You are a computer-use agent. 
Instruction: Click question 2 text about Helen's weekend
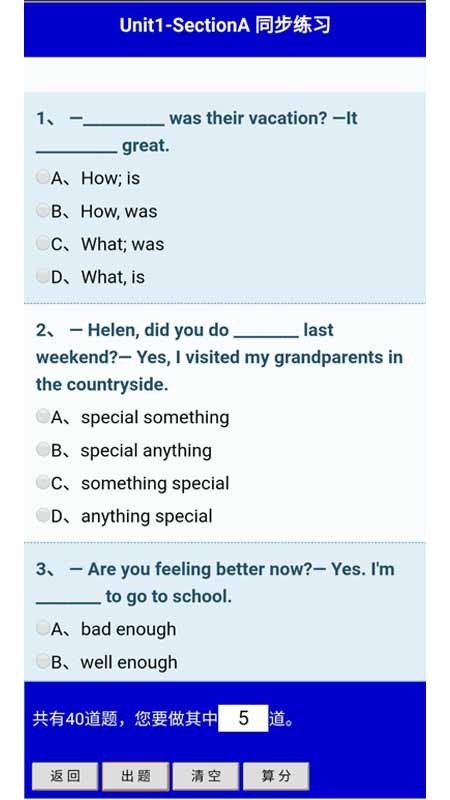pos(219,357)
